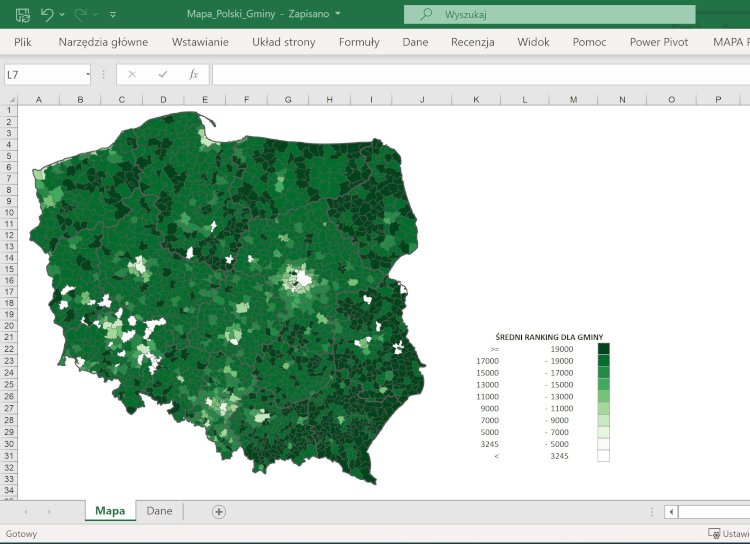
Task: Click horizontal scrollbar left arrow
Action: 672,511
